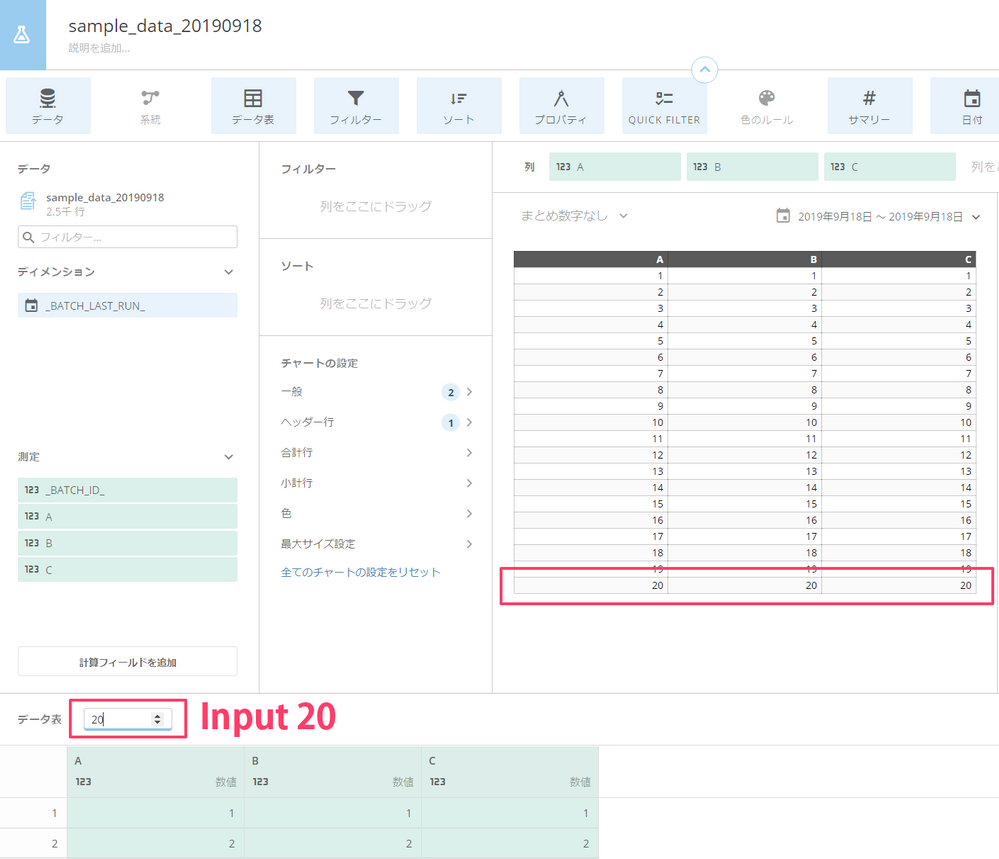Viewport: 999px width, 859px height.
Task: Toggle the データ表 view
Action: tap(253, 105)
